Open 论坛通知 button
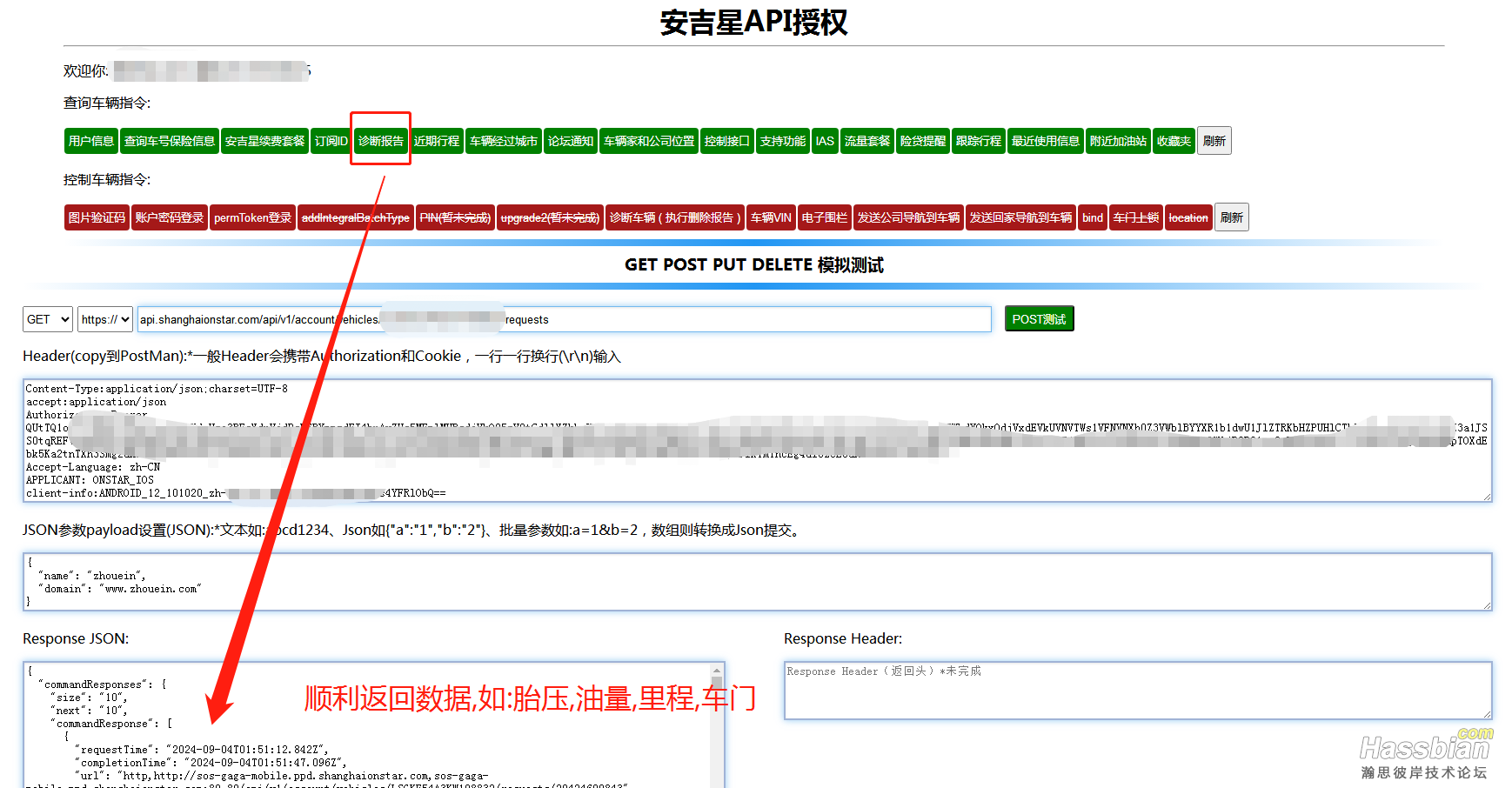This screenshot has height=788, width=1512. pyautogui.click(x=571, y=141)
